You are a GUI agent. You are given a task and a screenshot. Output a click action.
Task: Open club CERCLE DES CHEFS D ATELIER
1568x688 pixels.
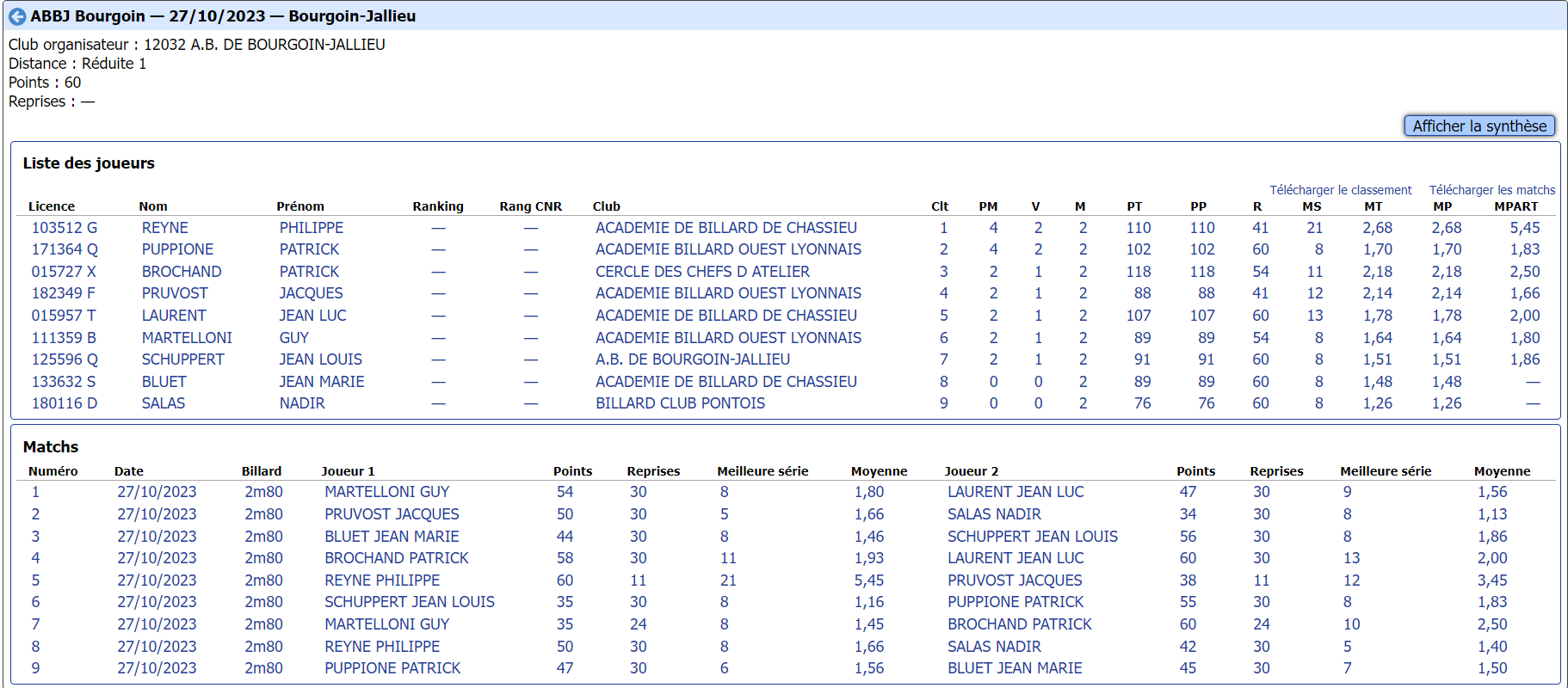click(702, 272)
